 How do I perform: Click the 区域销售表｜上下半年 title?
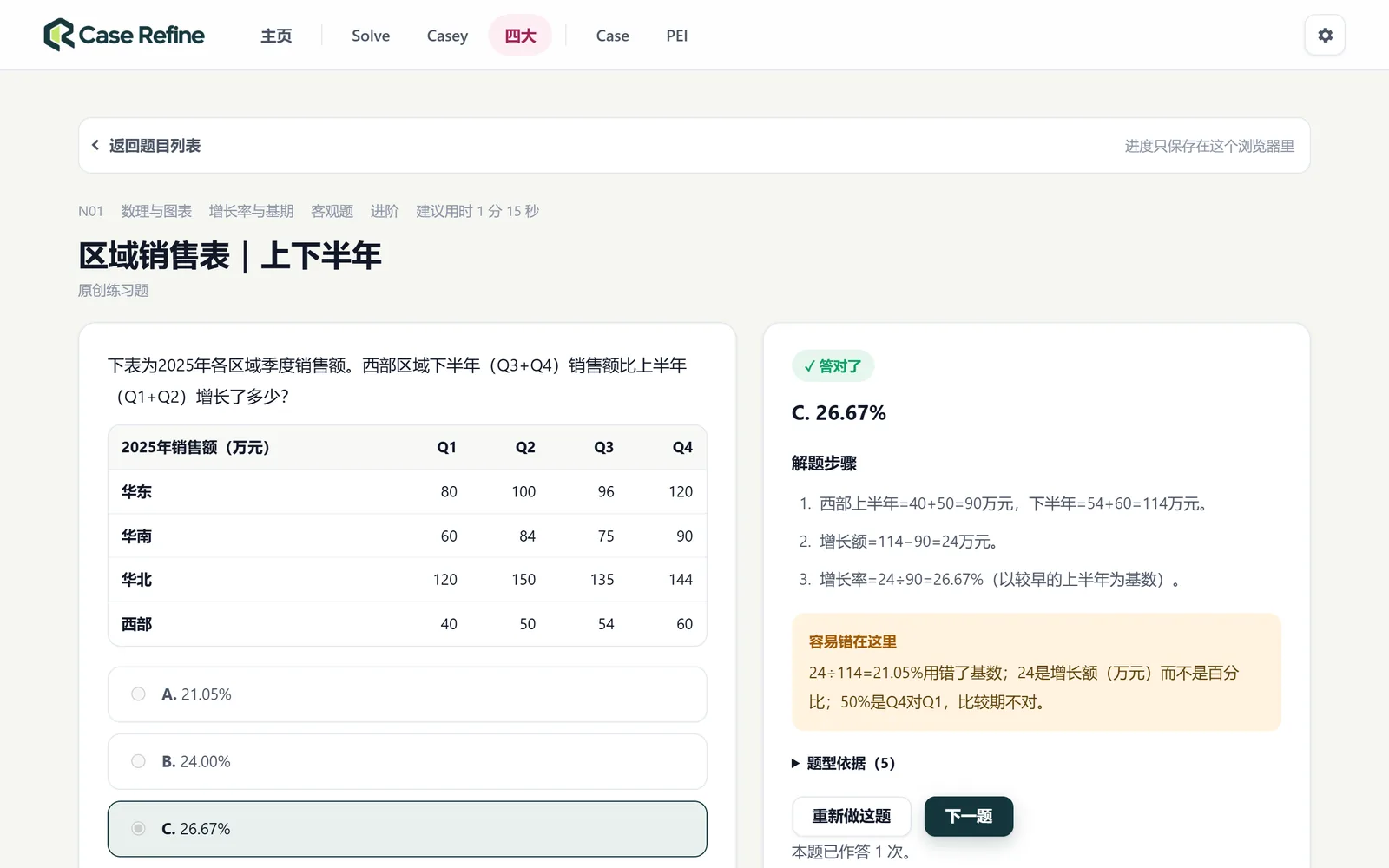pyautogui.click(x=230, y=255)
